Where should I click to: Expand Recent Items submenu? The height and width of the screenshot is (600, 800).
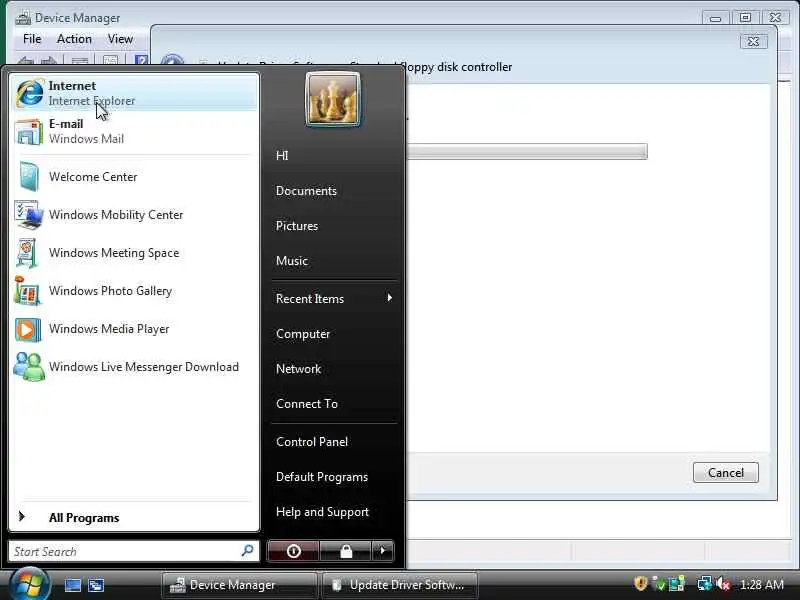tap(334, 298)
